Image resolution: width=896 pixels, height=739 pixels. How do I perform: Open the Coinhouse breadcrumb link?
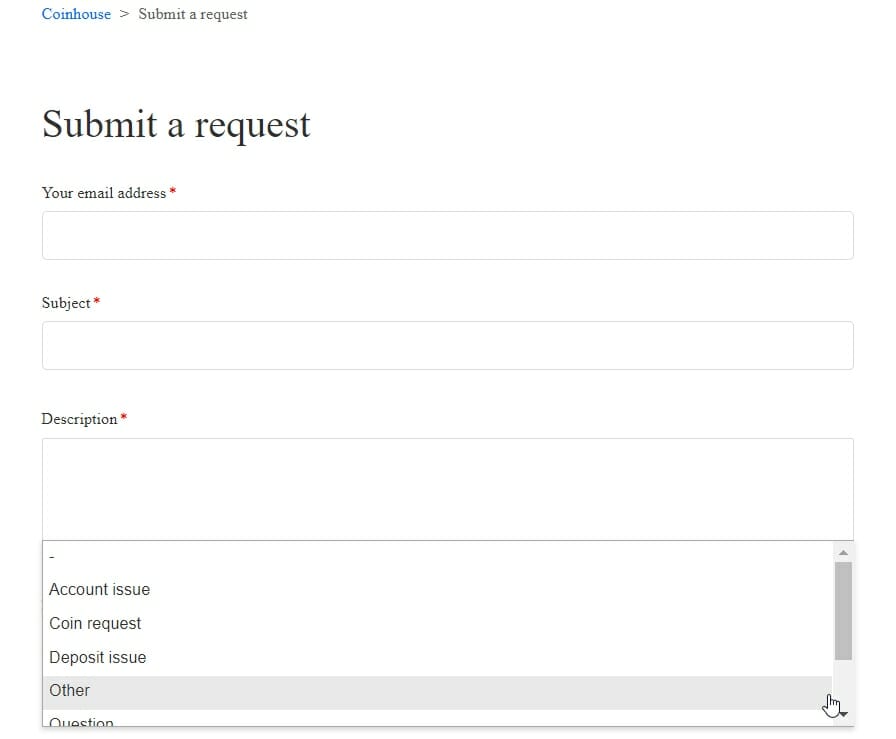(76, 14)
